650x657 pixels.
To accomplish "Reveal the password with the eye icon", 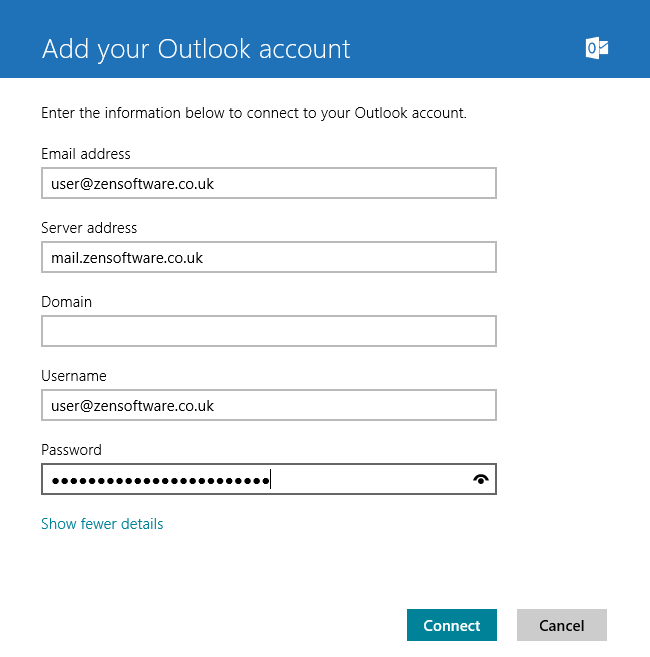I will point(481,479).
